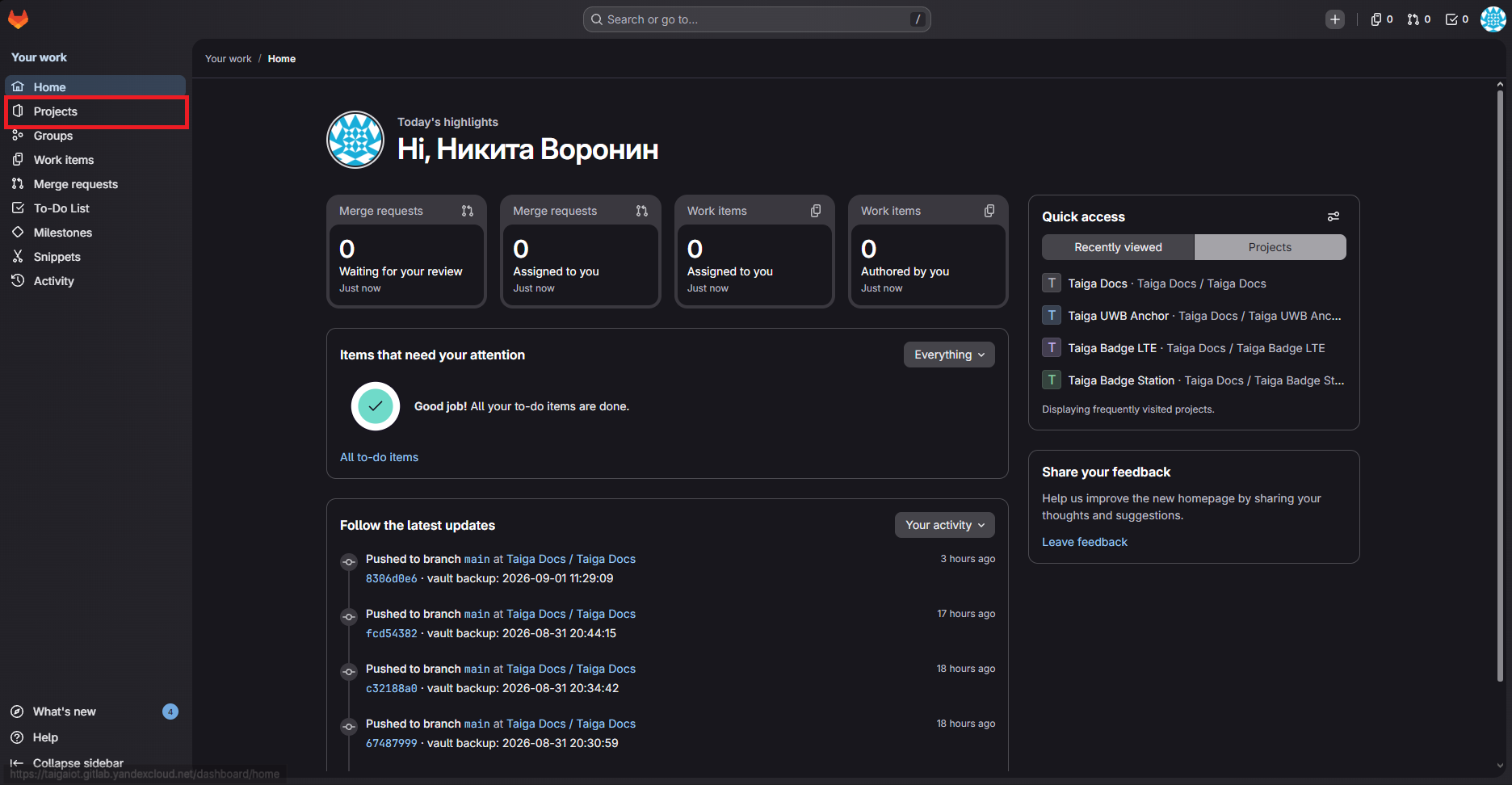The image size is (1512, 785).
Task: Open Merge requests in the sidebar
Action: coord(95,184)
